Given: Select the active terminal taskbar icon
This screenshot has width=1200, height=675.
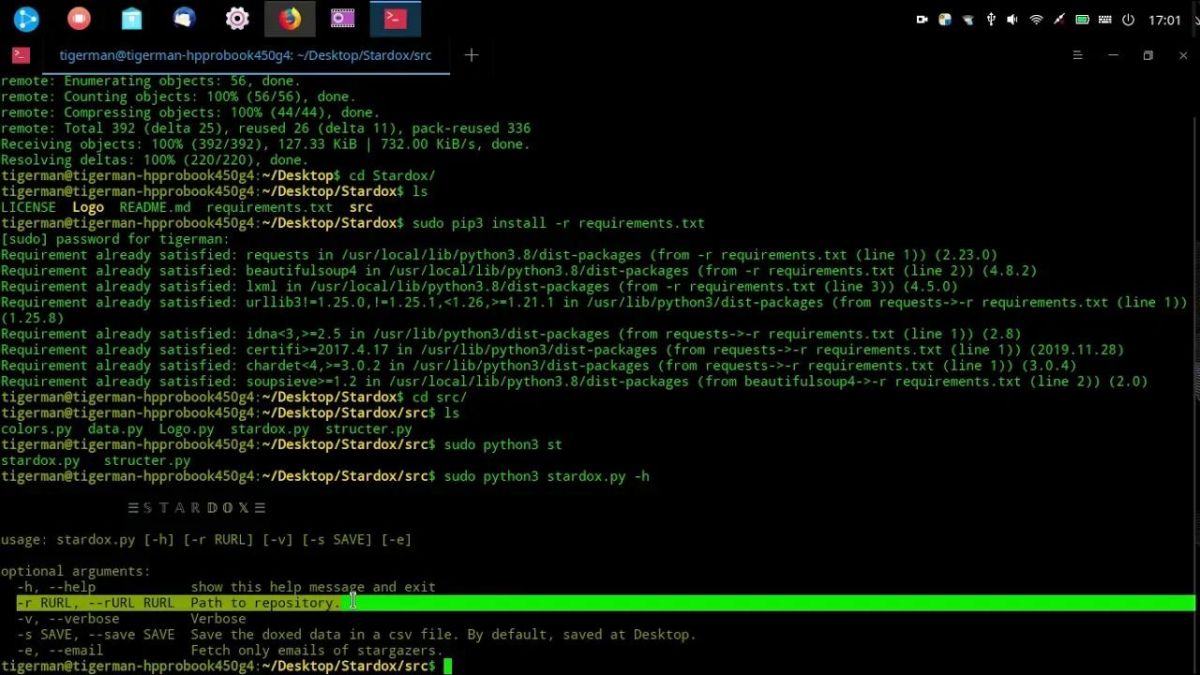Looking at the screenshot, I should click(395, 18).
